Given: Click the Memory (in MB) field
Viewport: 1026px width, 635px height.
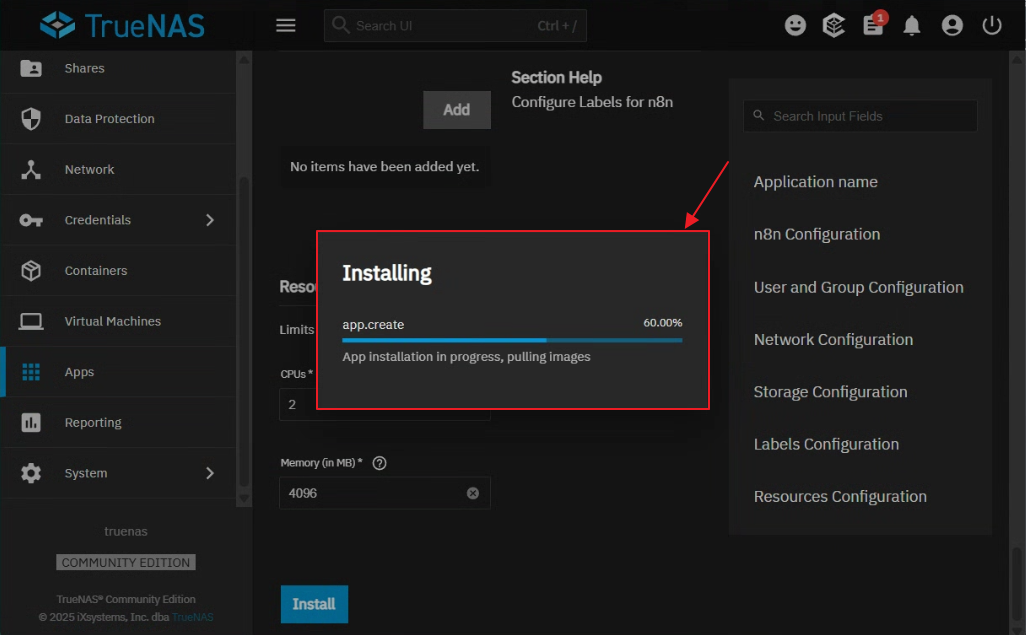Looking at the screenshot, I should 384,493.
